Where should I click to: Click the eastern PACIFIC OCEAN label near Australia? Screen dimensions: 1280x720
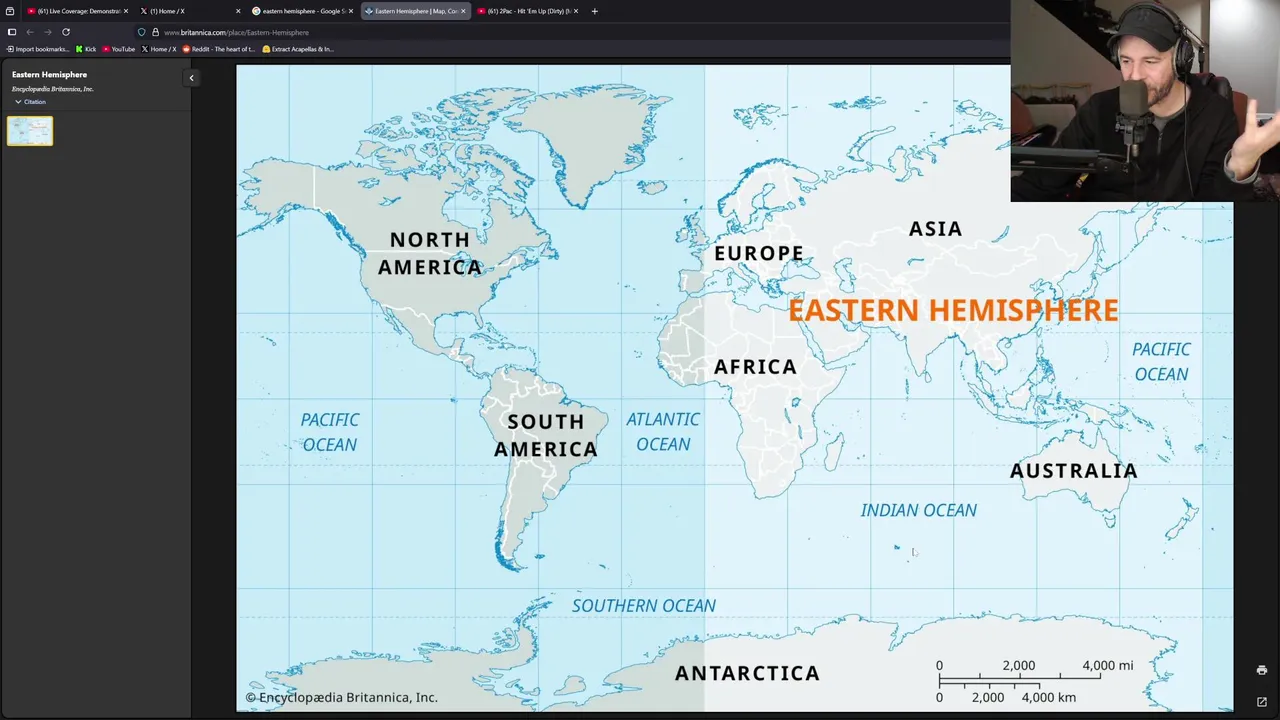(x=1161, y=362)
